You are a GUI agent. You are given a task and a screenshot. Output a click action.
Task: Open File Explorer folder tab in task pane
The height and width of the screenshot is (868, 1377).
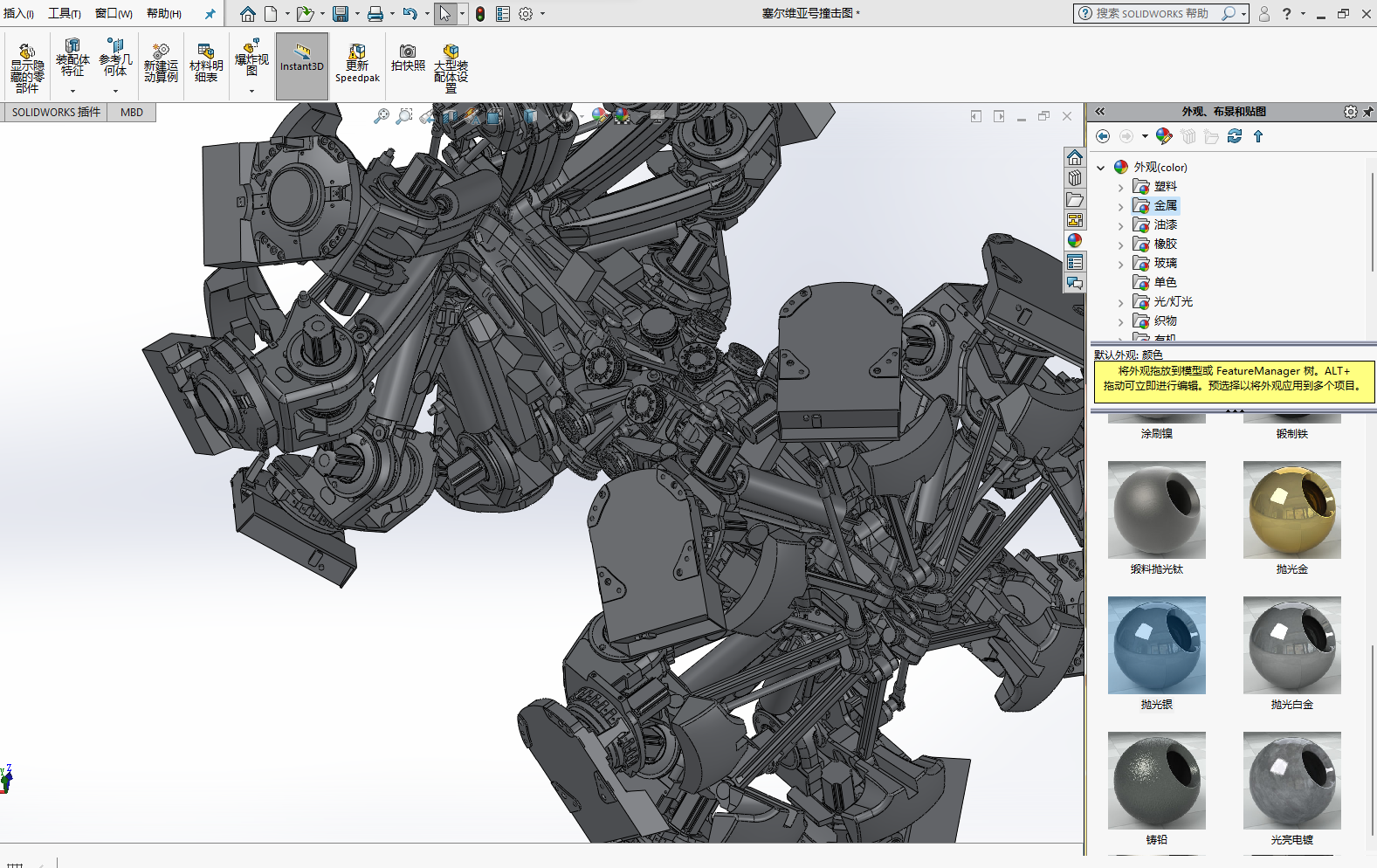[1075, 199]
